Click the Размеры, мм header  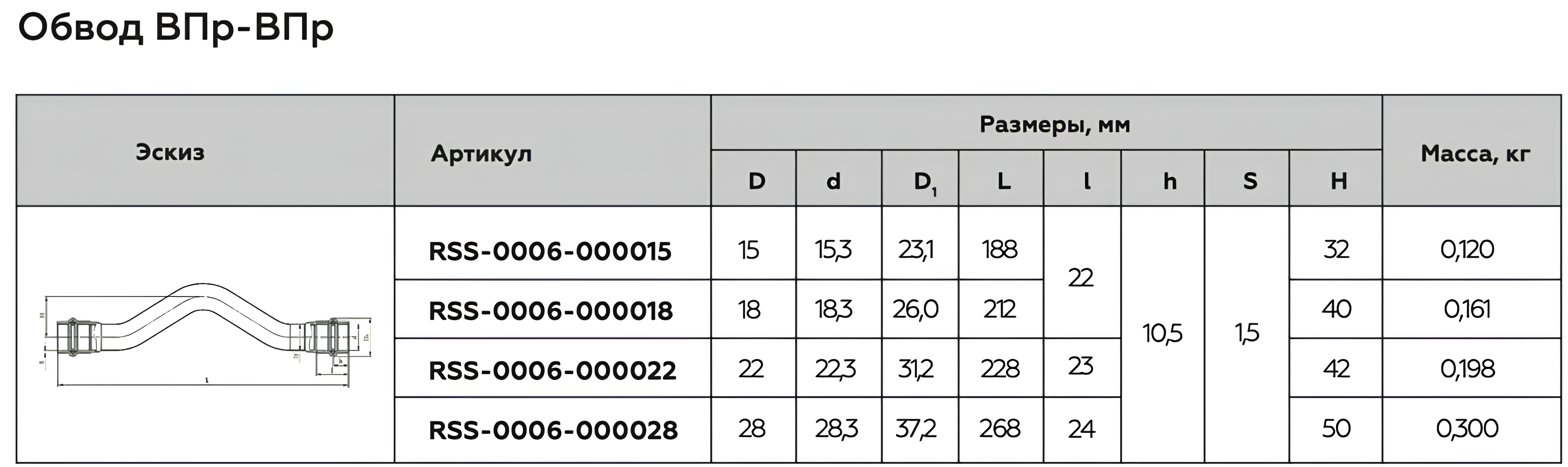tap(1054, 124)
